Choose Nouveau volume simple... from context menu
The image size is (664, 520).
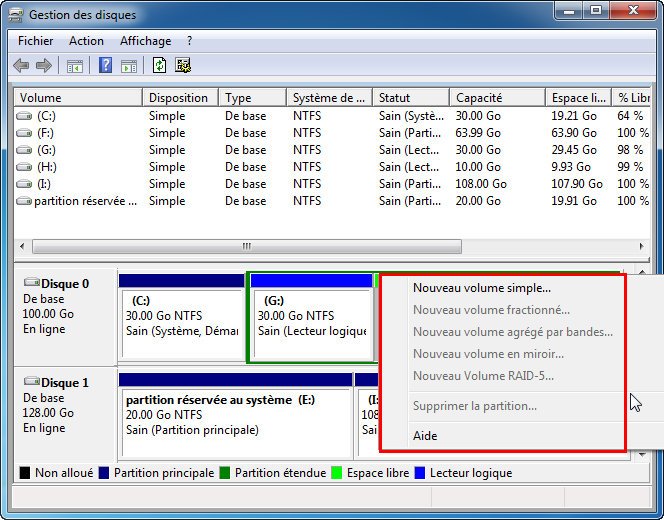(x=482, y=288)
